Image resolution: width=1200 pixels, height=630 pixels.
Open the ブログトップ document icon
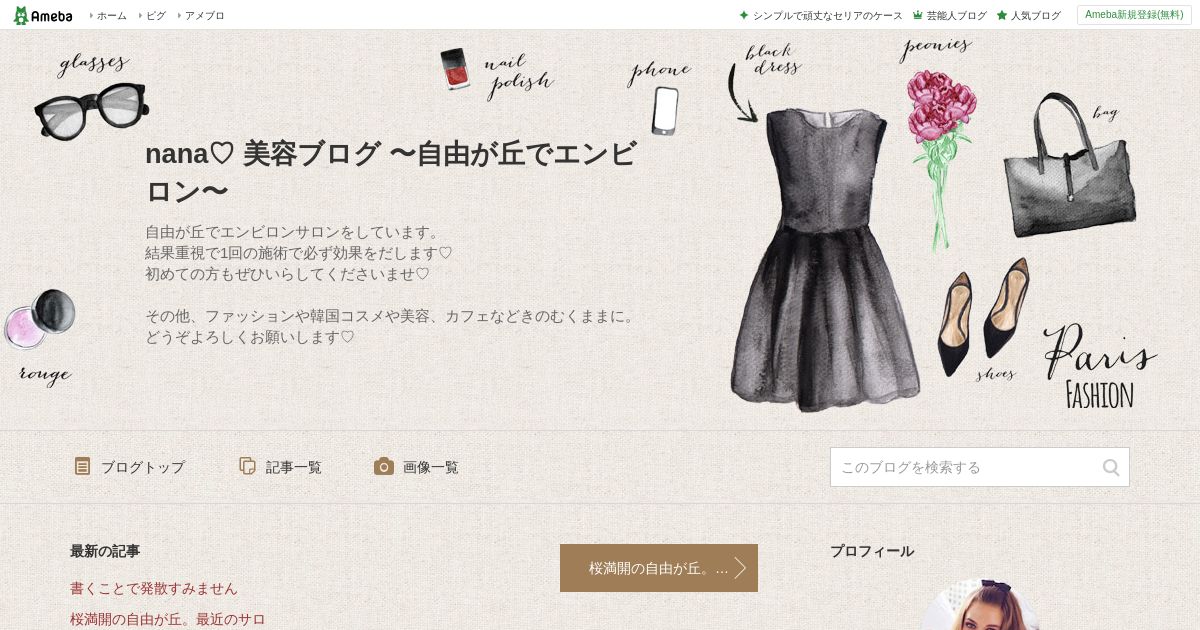point(82,466)
